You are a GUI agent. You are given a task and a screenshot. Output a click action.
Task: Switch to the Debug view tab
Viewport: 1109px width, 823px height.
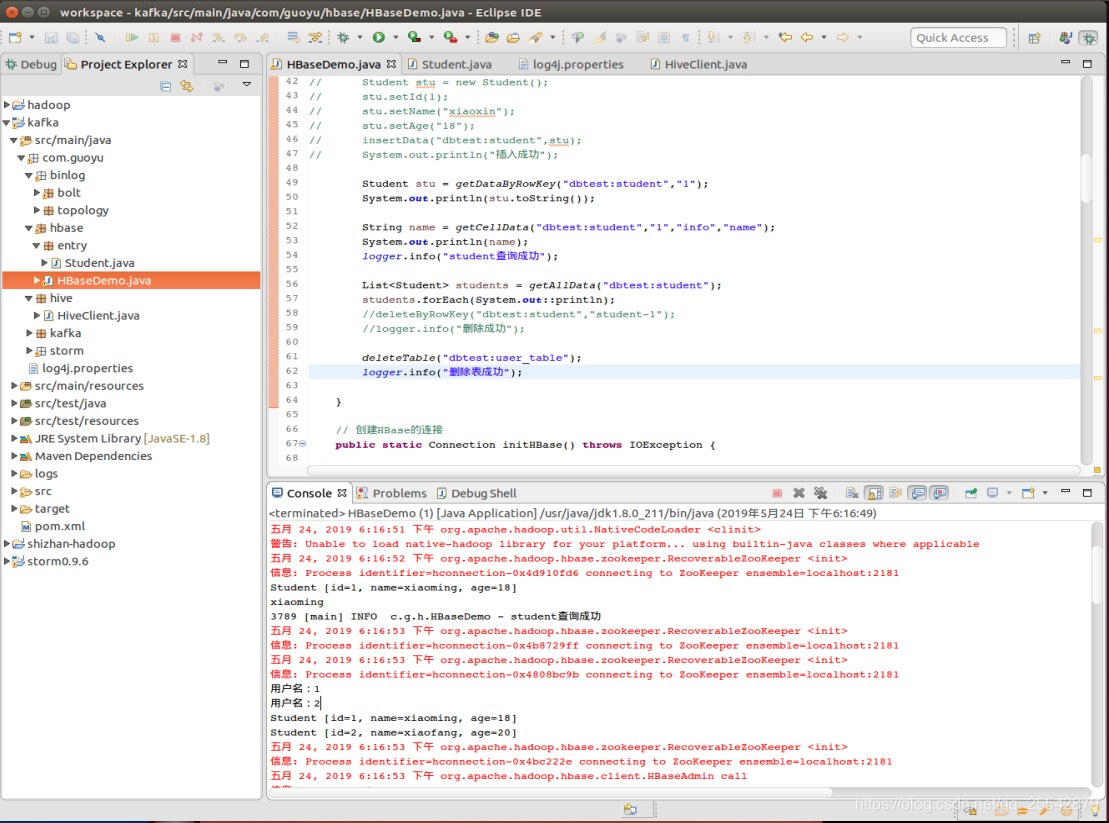point(31,64)
